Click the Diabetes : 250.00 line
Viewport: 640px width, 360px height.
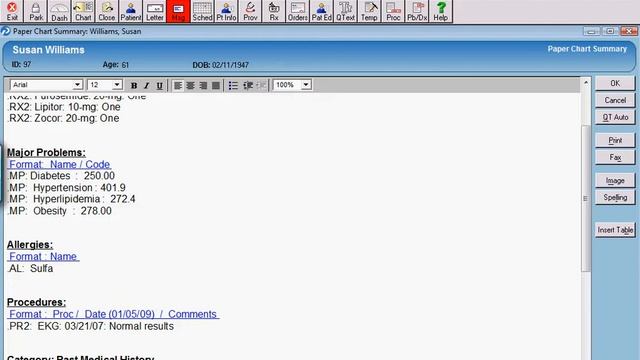[61, 176]
